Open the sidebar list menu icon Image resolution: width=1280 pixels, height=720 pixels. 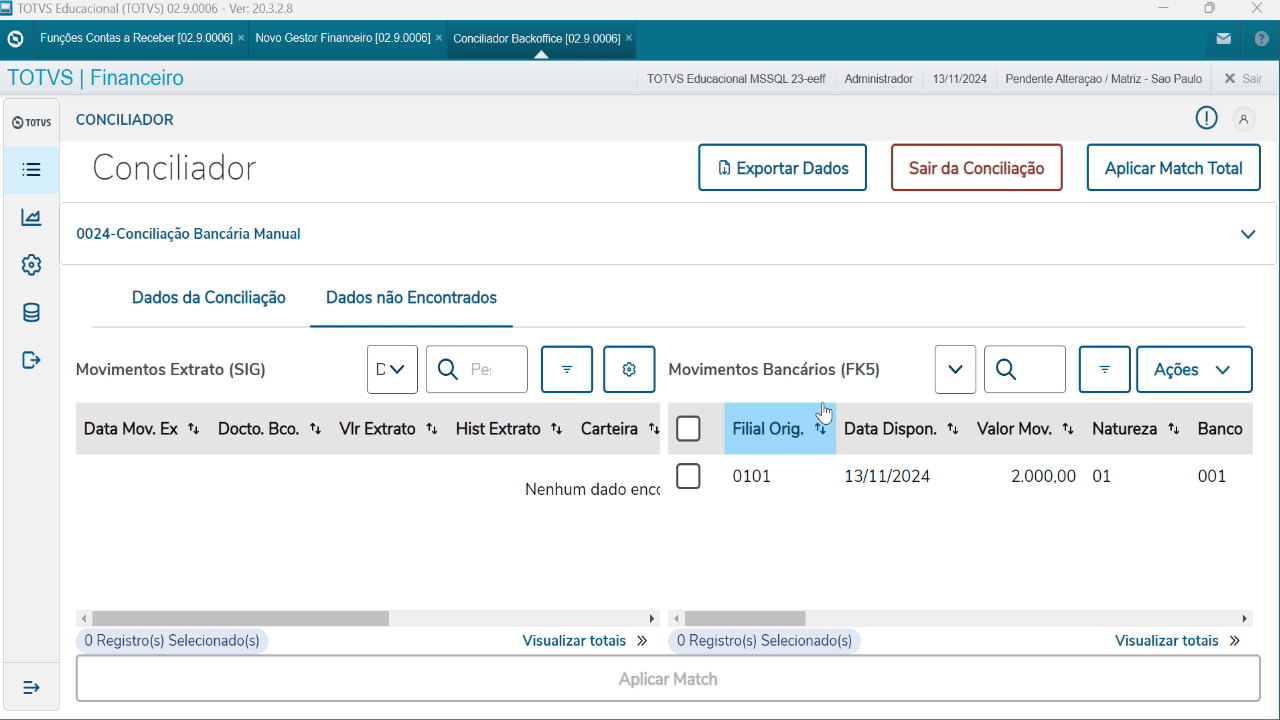coord(31,170)
